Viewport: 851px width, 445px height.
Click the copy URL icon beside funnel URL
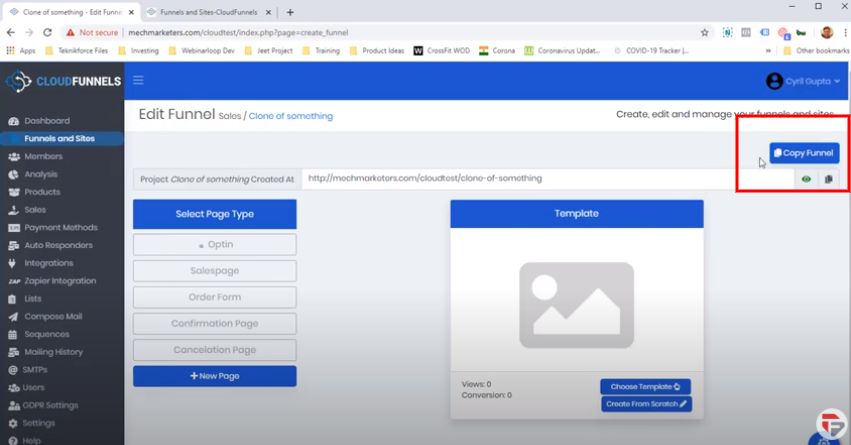pos(828,179)
